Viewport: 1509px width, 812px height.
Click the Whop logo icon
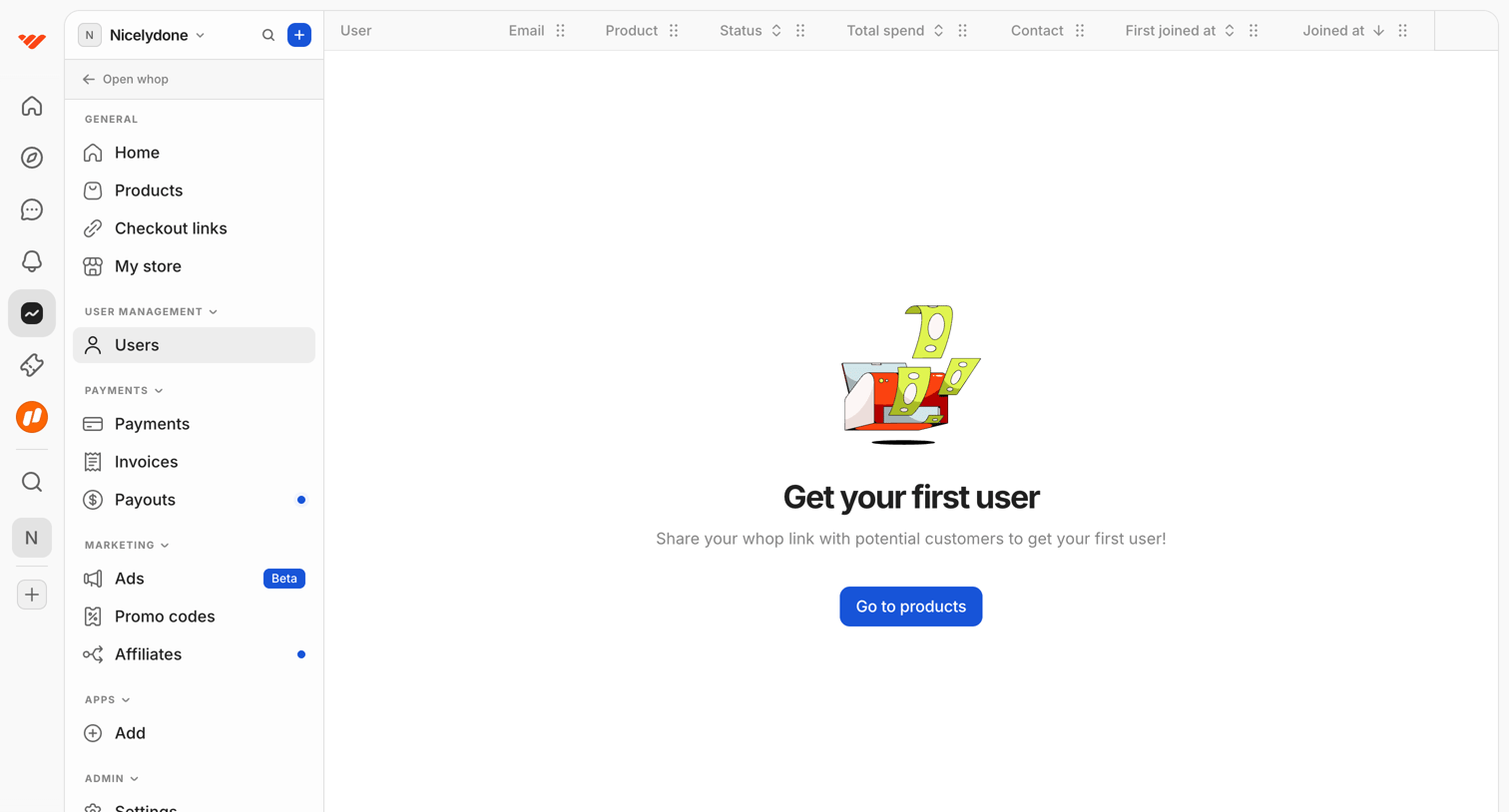tap(32, 41)
